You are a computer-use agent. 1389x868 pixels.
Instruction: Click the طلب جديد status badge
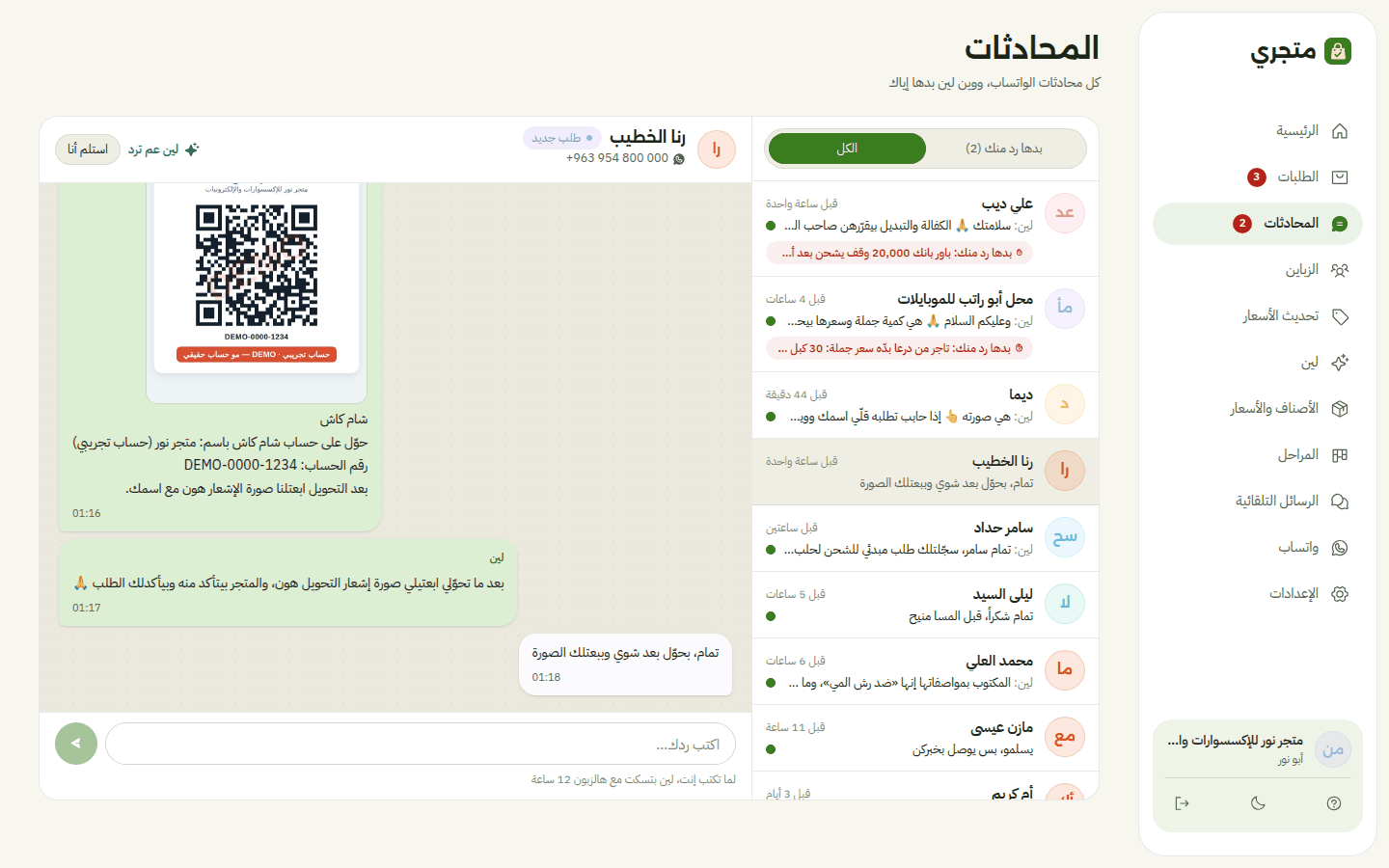pyautogui.click(x=562, y=138)
